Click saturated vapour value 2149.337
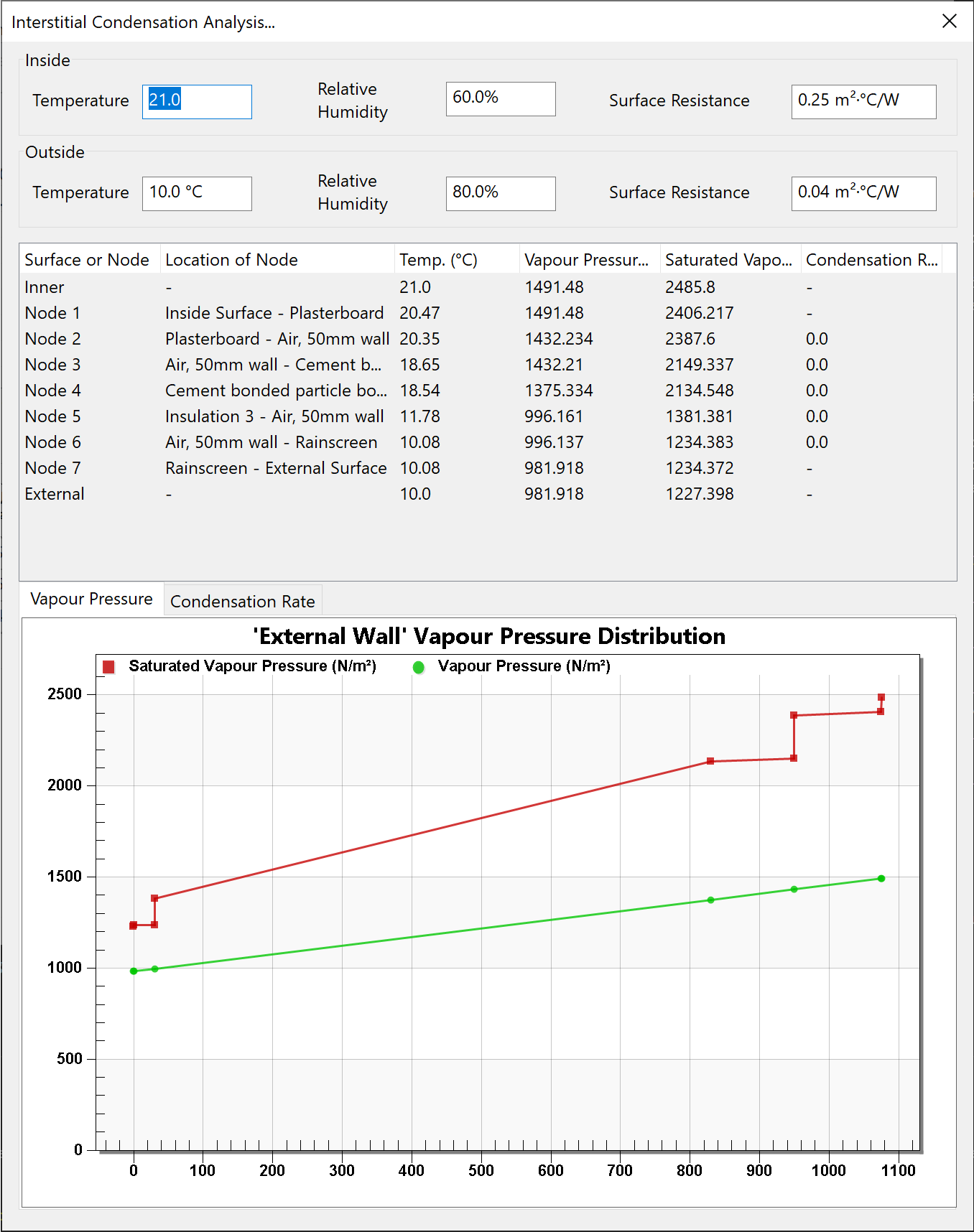Image resolution: width=974 pixels, height=1232 pixels. click(x=700, y=365)
